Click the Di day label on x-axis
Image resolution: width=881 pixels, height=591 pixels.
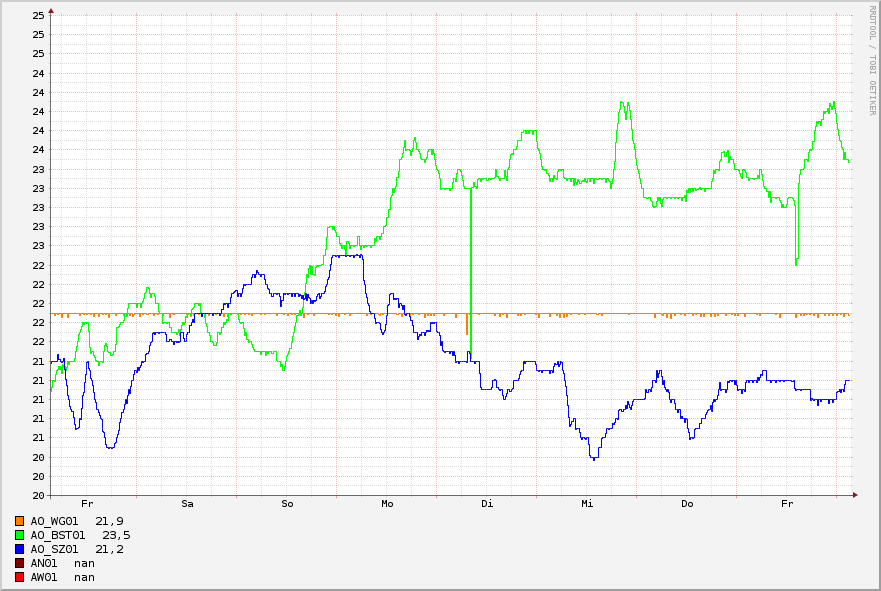(487, 504)
